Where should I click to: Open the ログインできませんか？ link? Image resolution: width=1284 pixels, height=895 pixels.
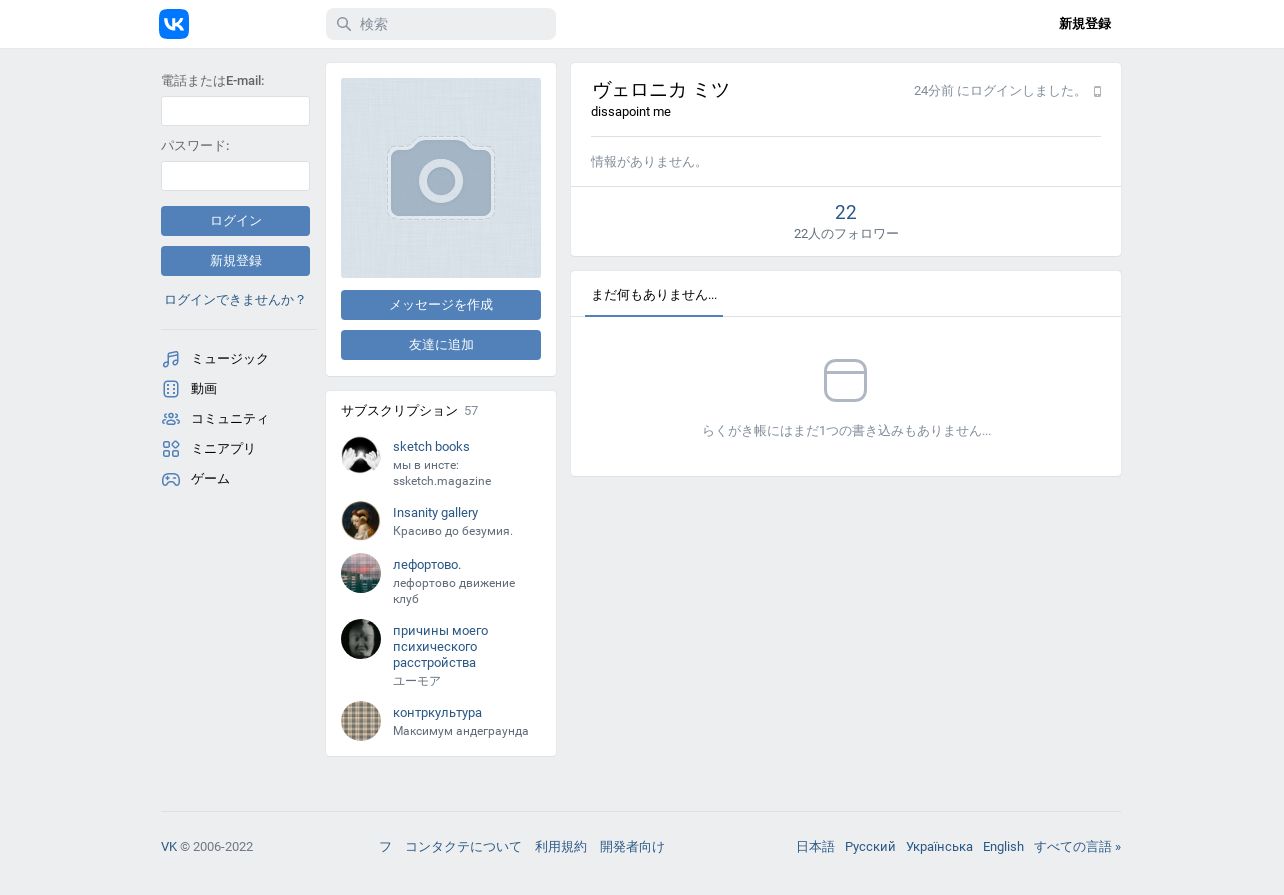point(235,299)
